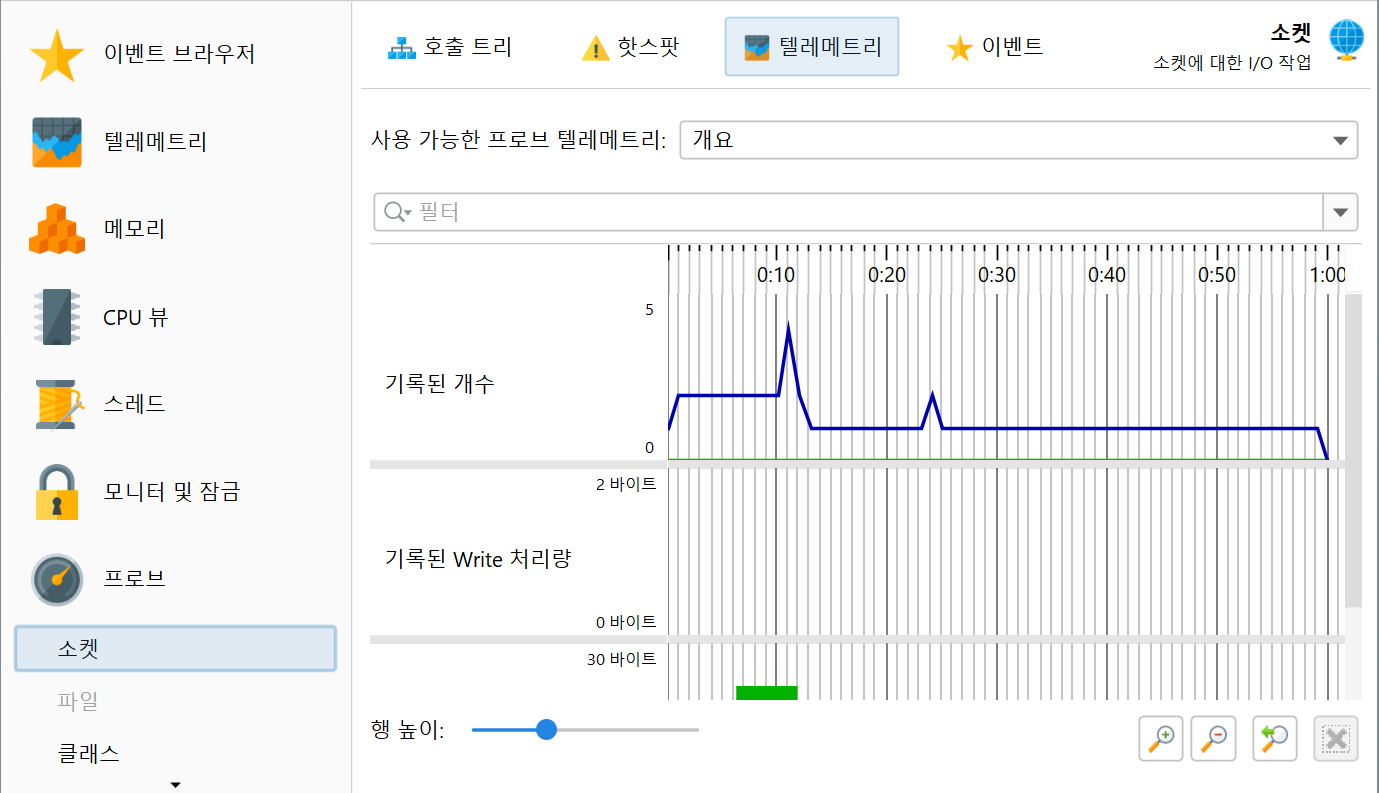Select the 텔레메트리 tab in top bar
The image size is (1379, 793).
(x=812, y=46)
